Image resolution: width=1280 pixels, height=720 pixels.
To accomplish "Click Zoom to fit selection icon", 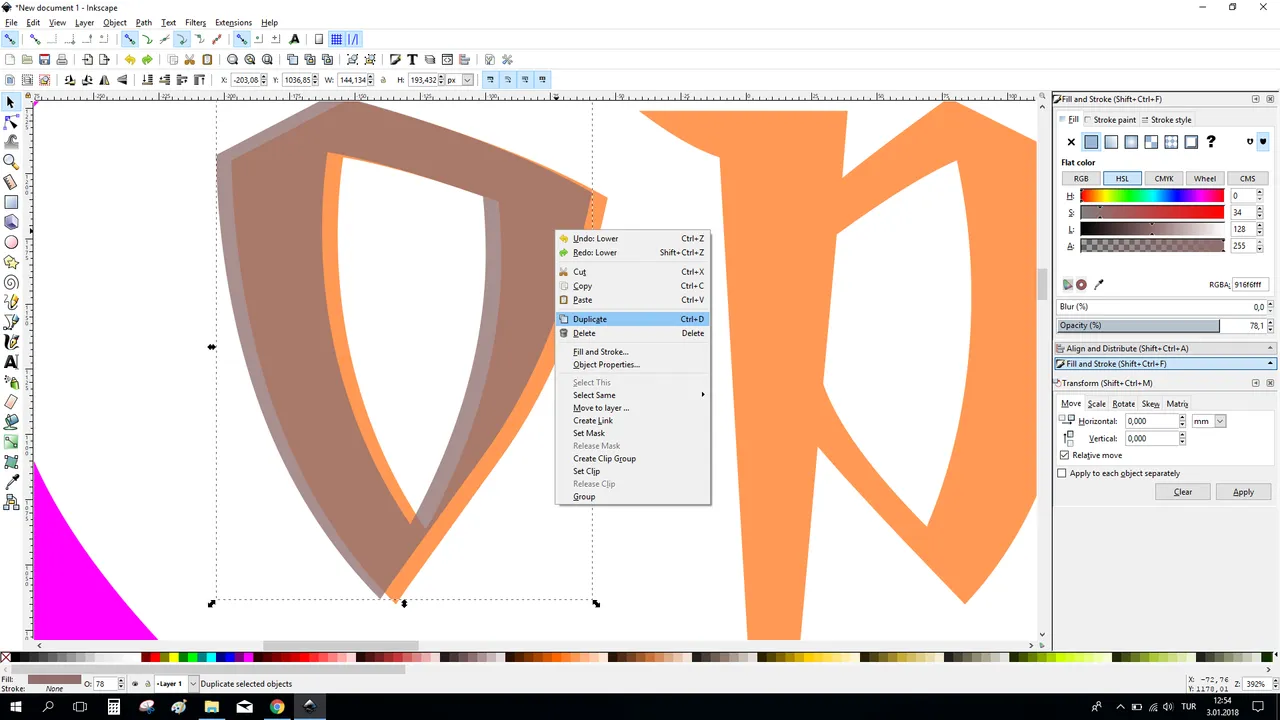I will click(232, 60).
